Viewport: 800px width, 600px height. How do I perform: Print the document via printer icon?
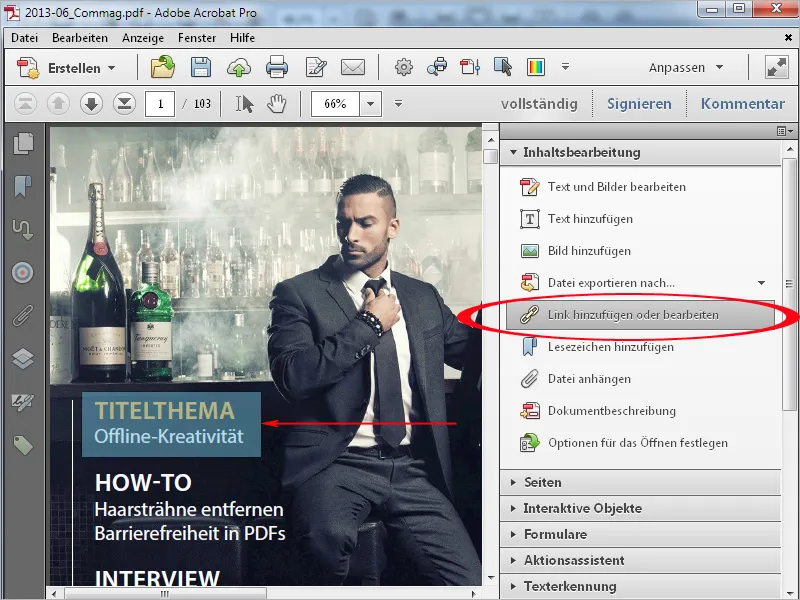[277, 67]
